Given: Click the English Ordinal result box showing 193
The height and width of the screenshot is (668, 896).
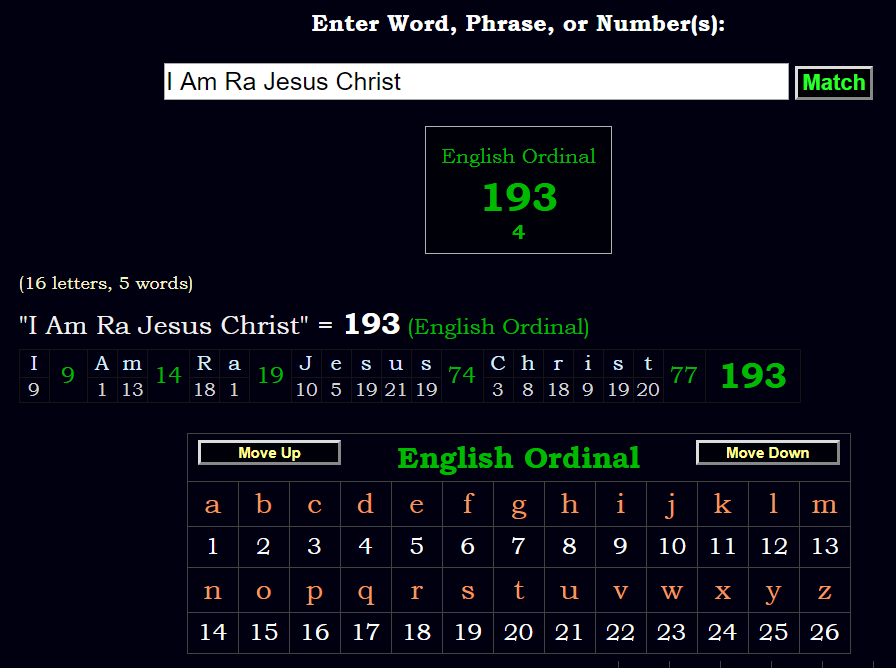Looking at the screenshot, I should tap(518, 190).
